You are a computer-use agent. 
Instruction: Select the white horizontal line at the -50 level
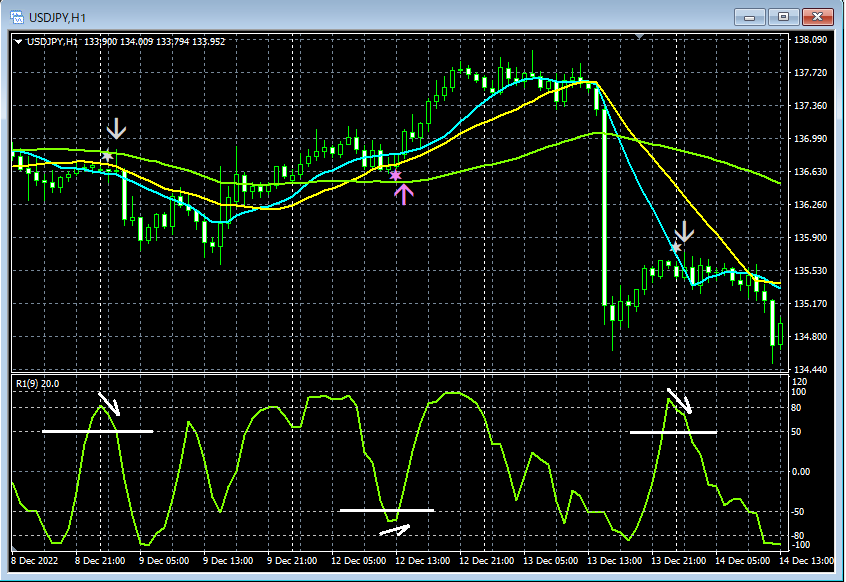[360, 510]
